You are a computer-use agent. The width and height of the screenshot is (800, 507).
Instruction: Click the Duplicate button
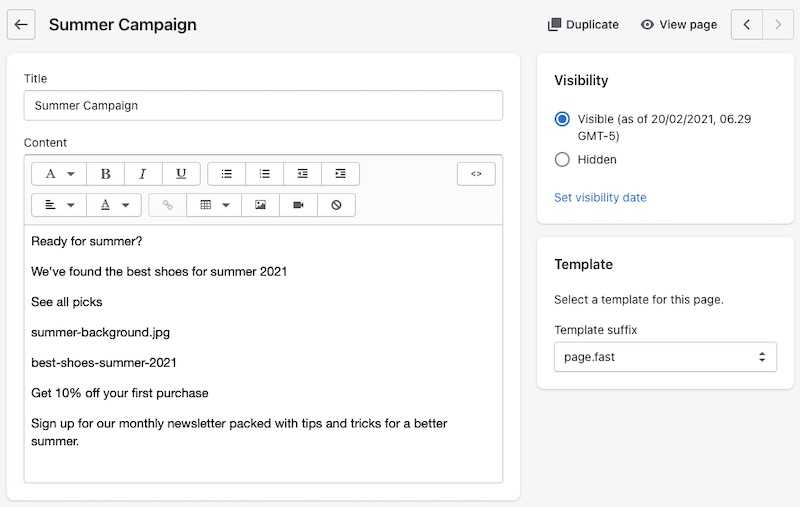click(x=583, y=25)
